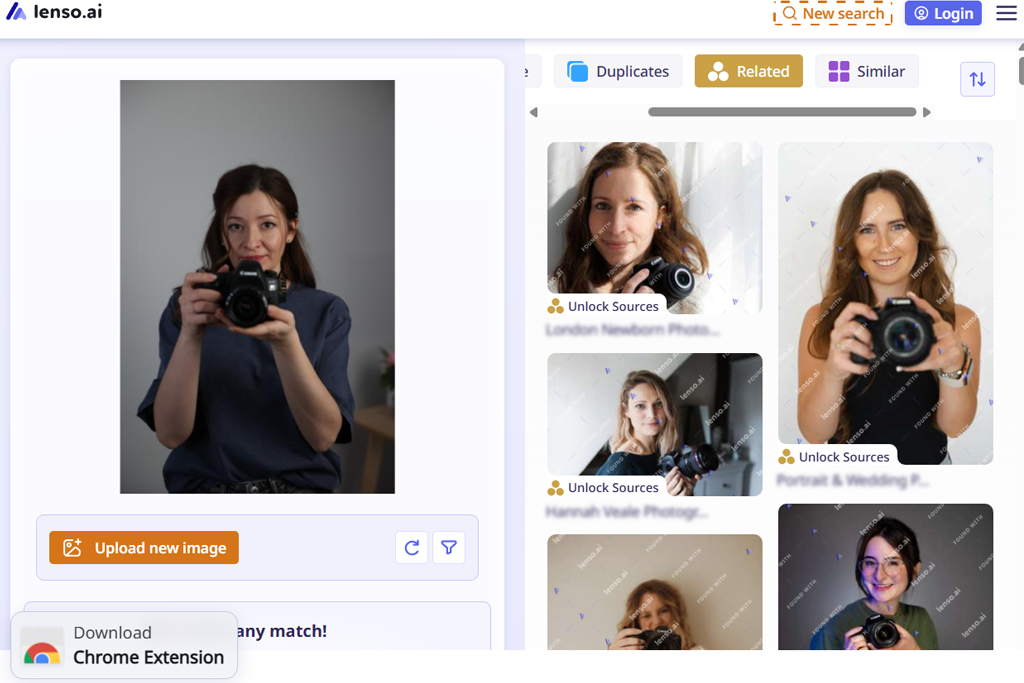Open the beige background camera woman thumbnail
The height and width of the screenshot is (683, 1024).
coord(654,592)
